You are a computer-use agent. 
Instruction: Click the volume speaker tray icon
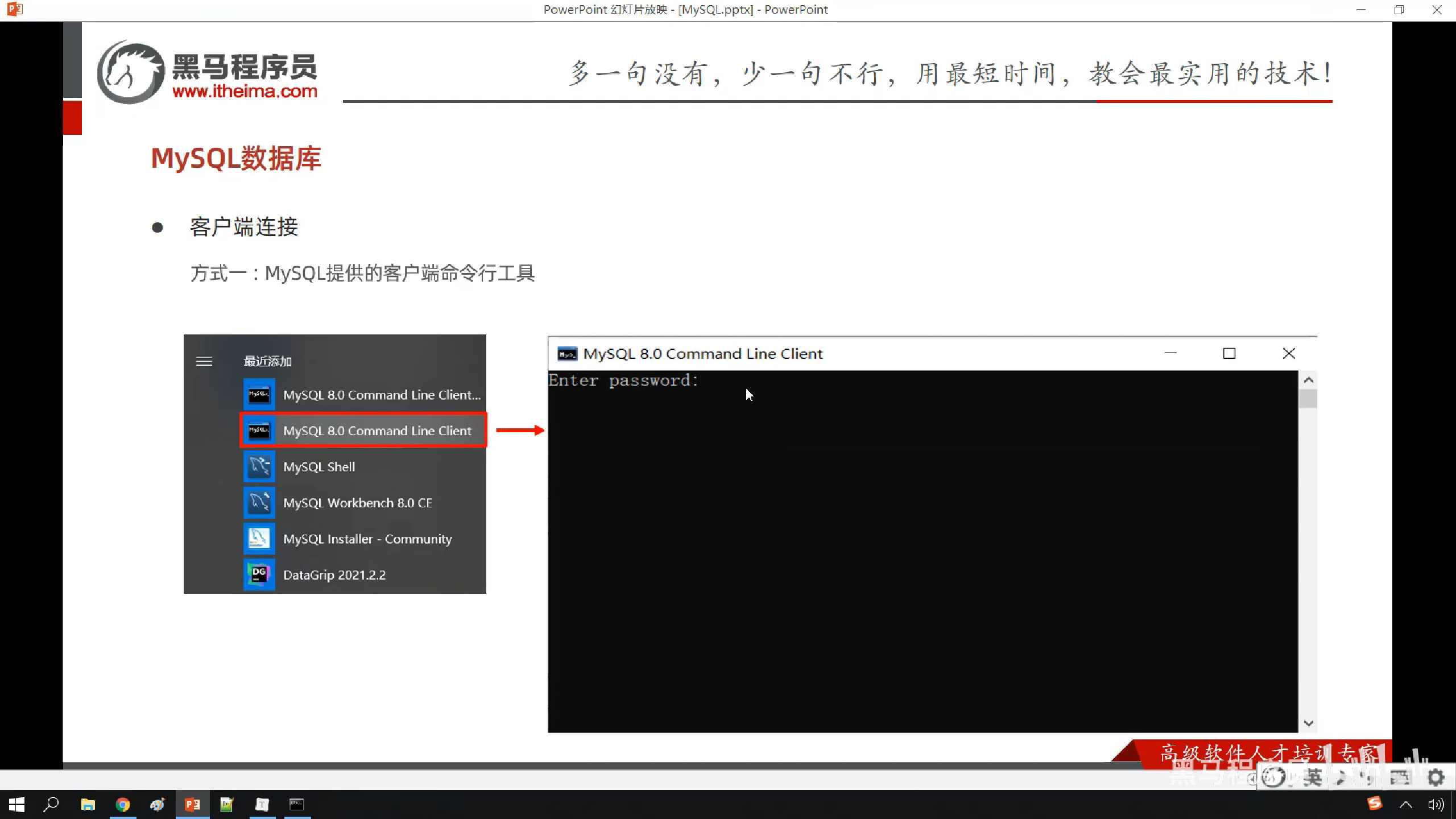pyautogui.click(x=1435, y=804)
